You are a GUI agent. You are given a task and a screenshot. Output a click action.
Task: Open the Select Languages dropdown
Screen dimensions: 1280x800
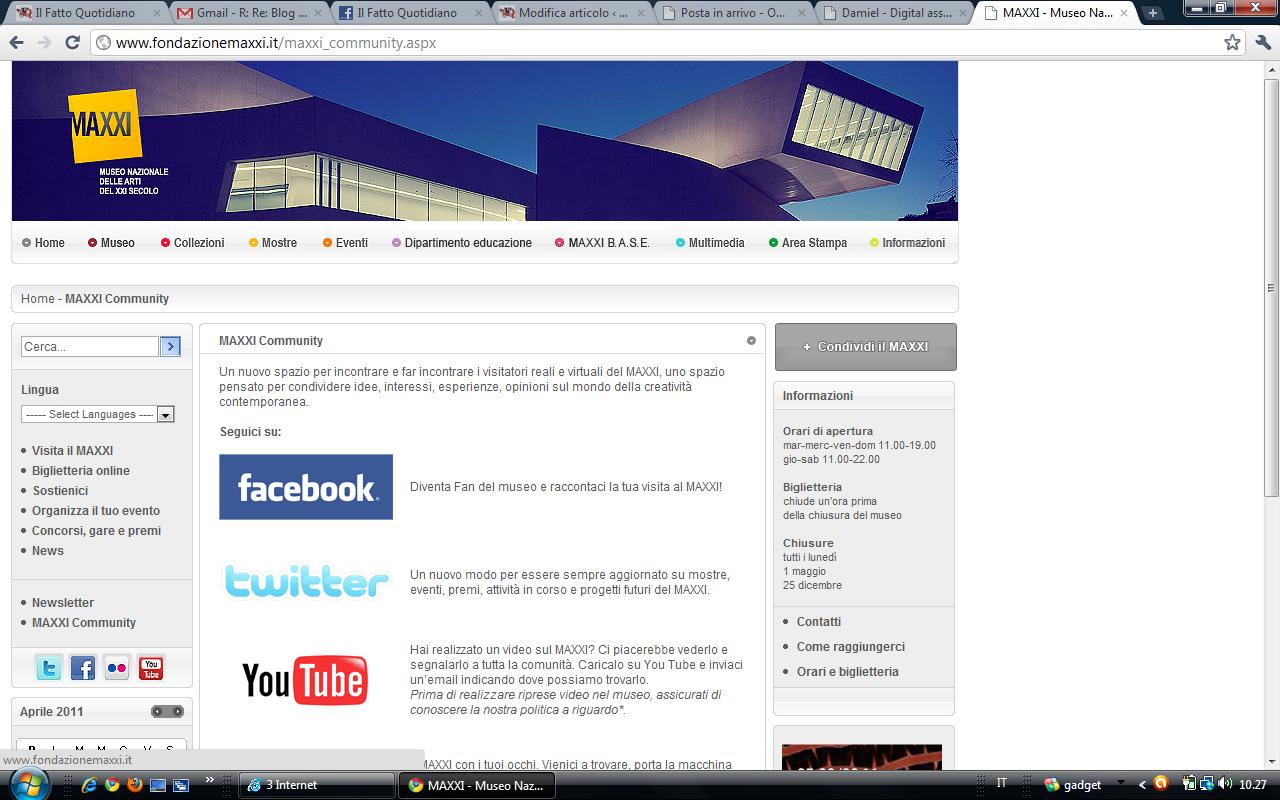point(98,414)
